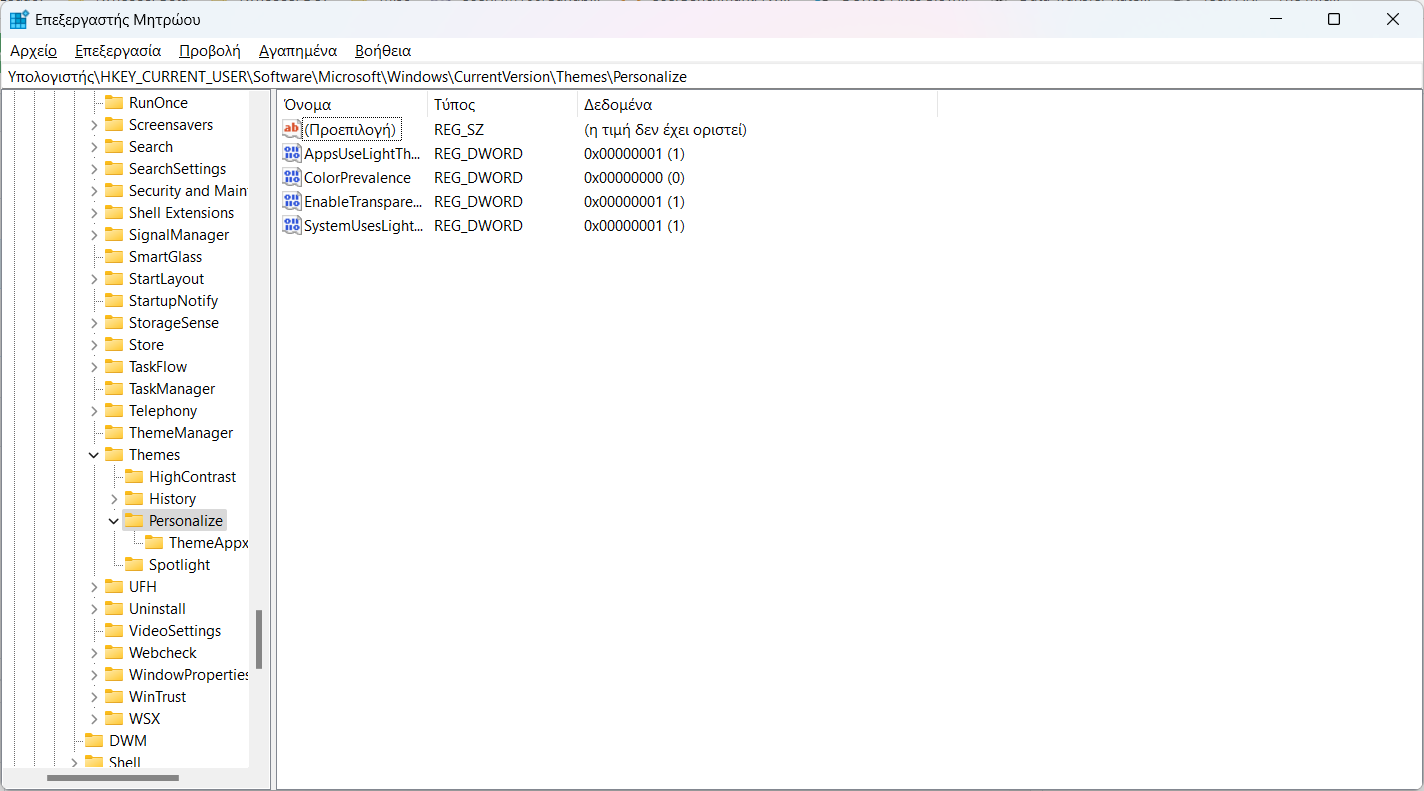Click the DWM folder icon
The image size is (1424, 791).
[x=93, y=740]
